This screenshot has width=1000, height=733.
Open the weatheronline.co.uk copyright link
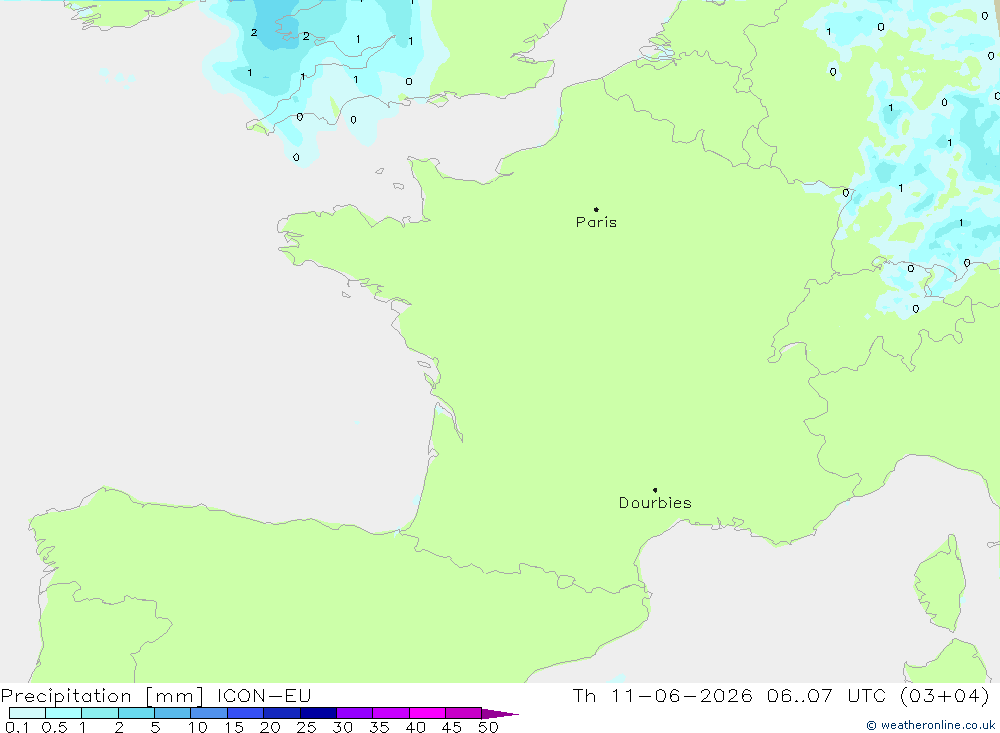coord(931,725)
